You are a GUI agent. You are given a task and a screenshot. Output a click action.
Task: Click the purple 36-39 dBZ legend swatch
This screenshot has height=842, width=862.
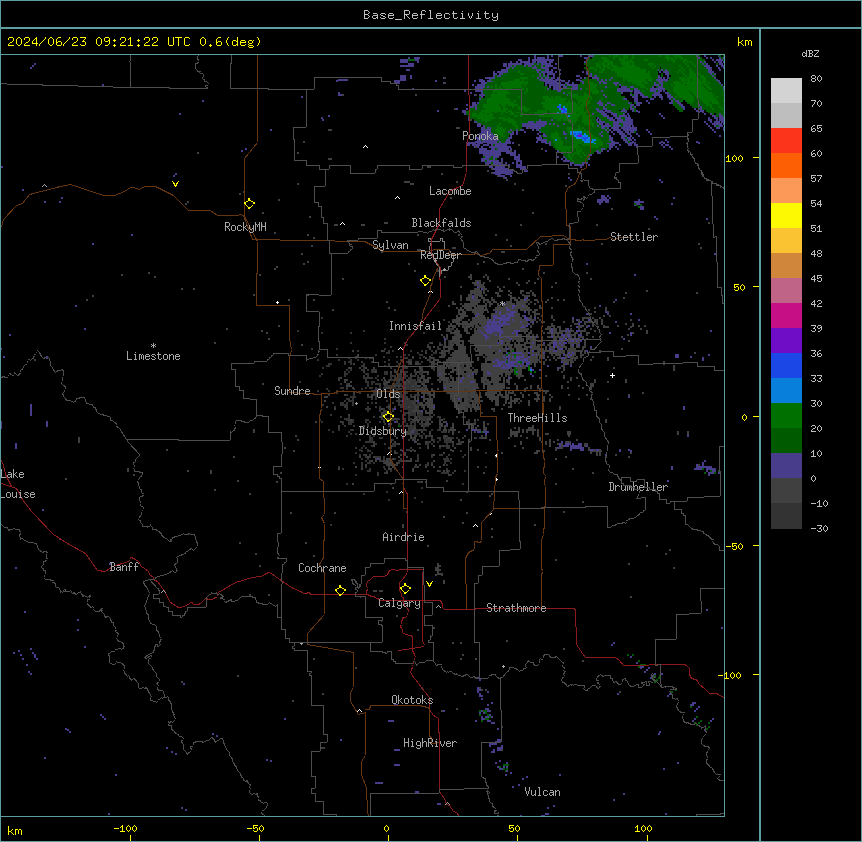click(x=786, y=341)
